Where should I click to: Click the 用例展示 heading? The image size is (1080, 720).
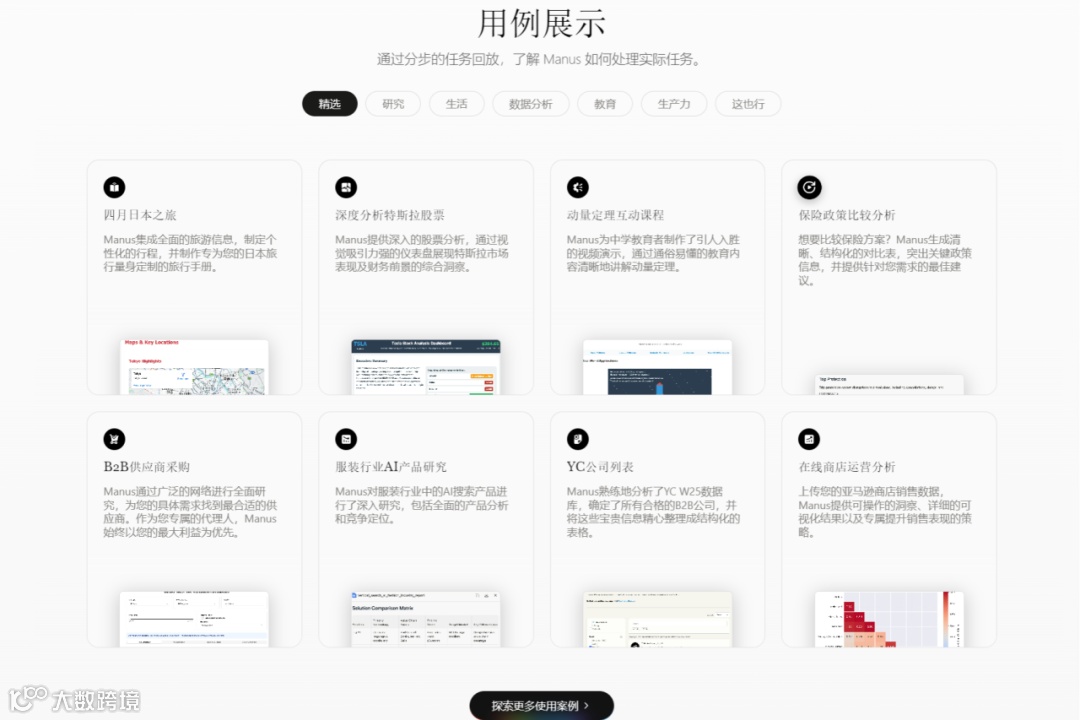pos(541,23)
